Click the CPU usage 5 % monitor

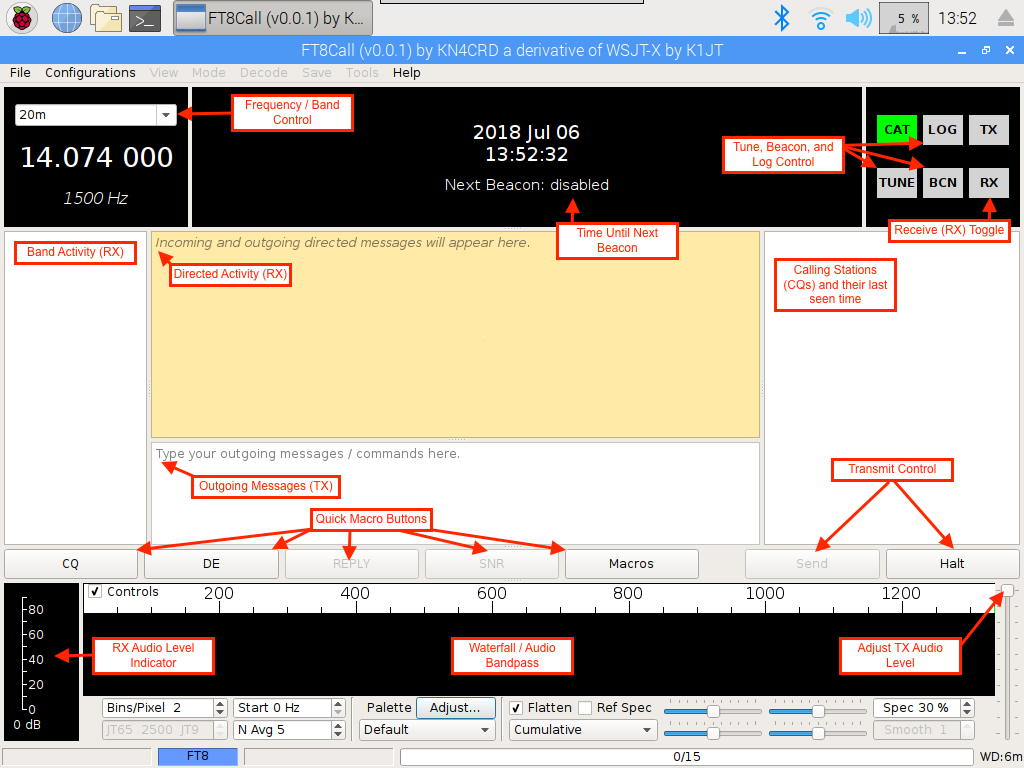coord(904,18)
